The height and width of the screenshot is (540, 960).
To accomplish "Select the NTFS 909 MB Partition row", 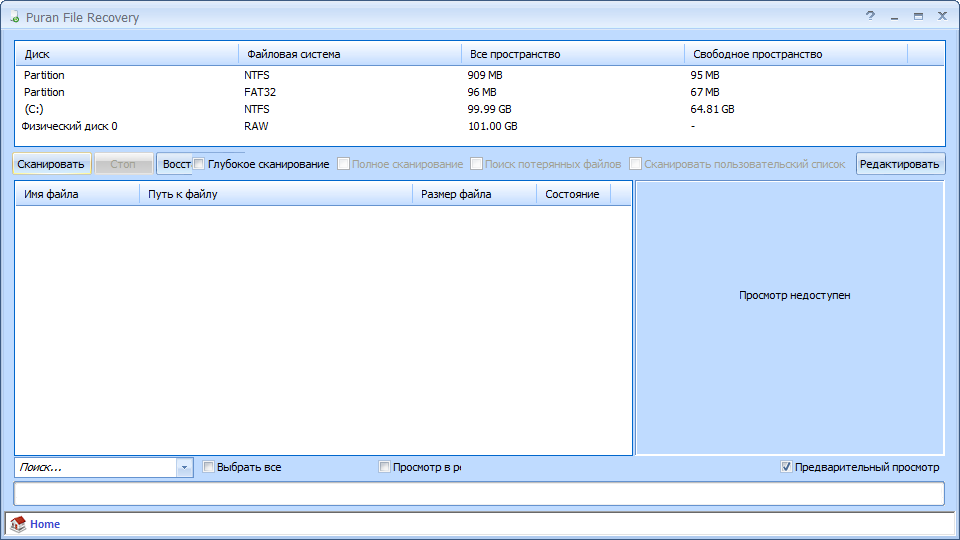I will (x=480, y=75).
